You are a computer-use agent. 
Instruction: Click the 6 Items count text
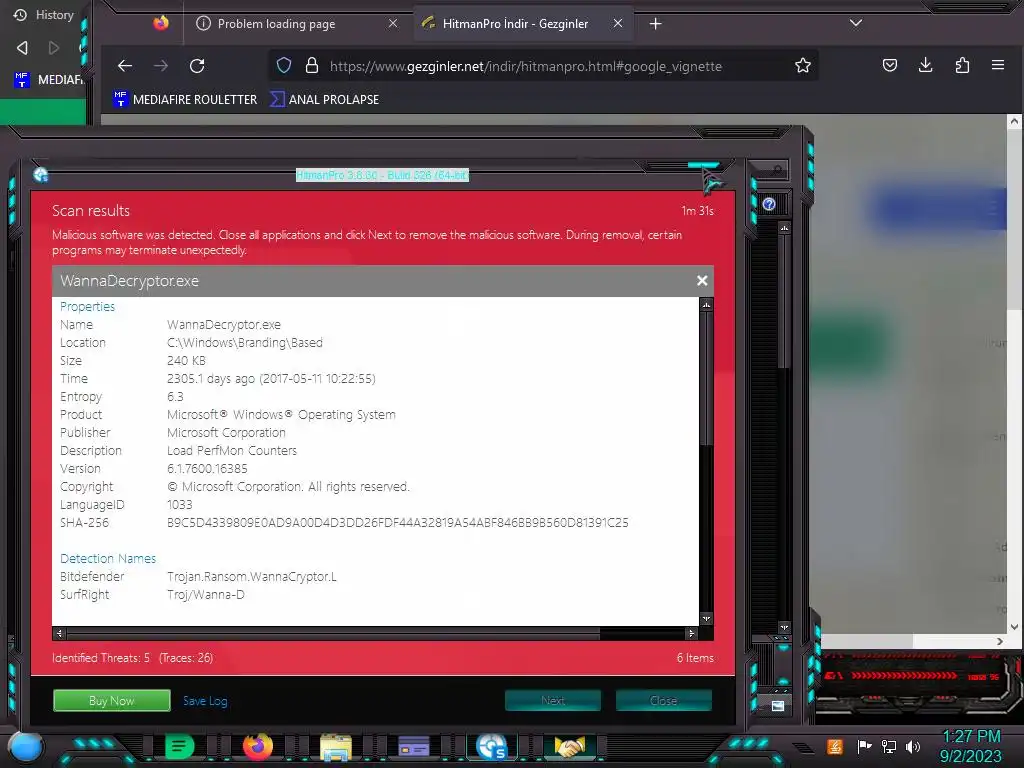(695, 658)
